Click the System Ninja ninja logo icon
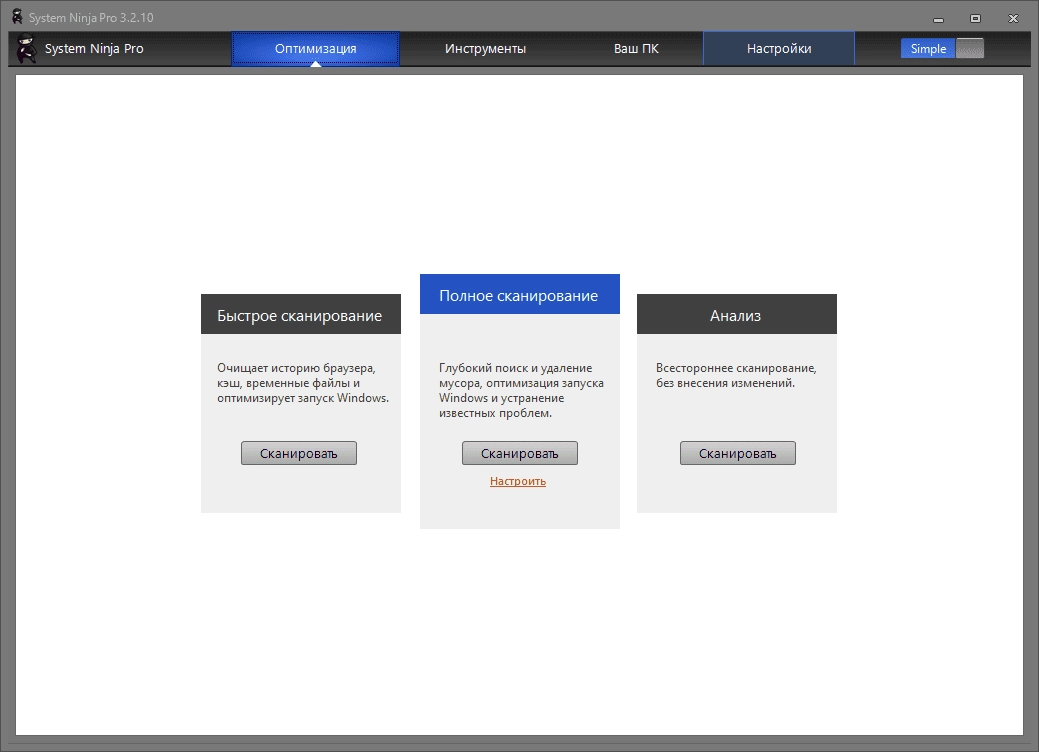The image size is (1039, 752). (27, 48)
